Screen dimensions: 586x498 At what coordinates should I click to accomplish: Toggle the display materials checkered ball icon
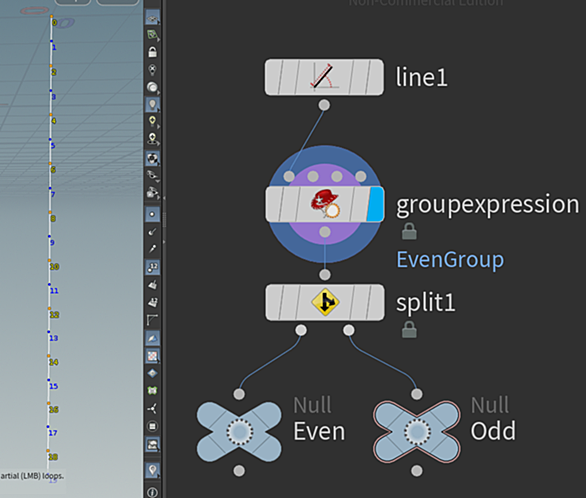pos(152,158)
